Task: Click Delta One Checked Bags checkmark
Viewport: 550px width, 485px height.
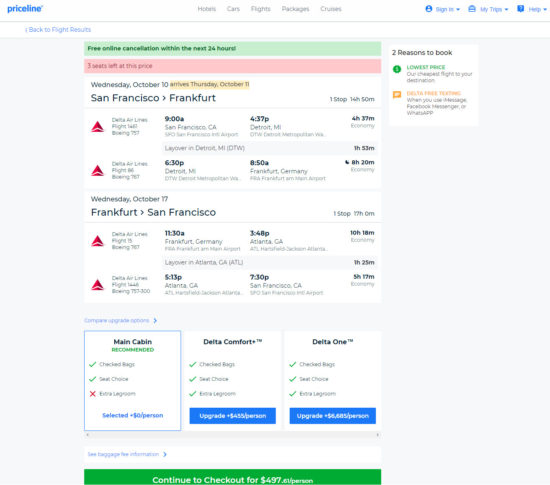Action: [293, 364]
